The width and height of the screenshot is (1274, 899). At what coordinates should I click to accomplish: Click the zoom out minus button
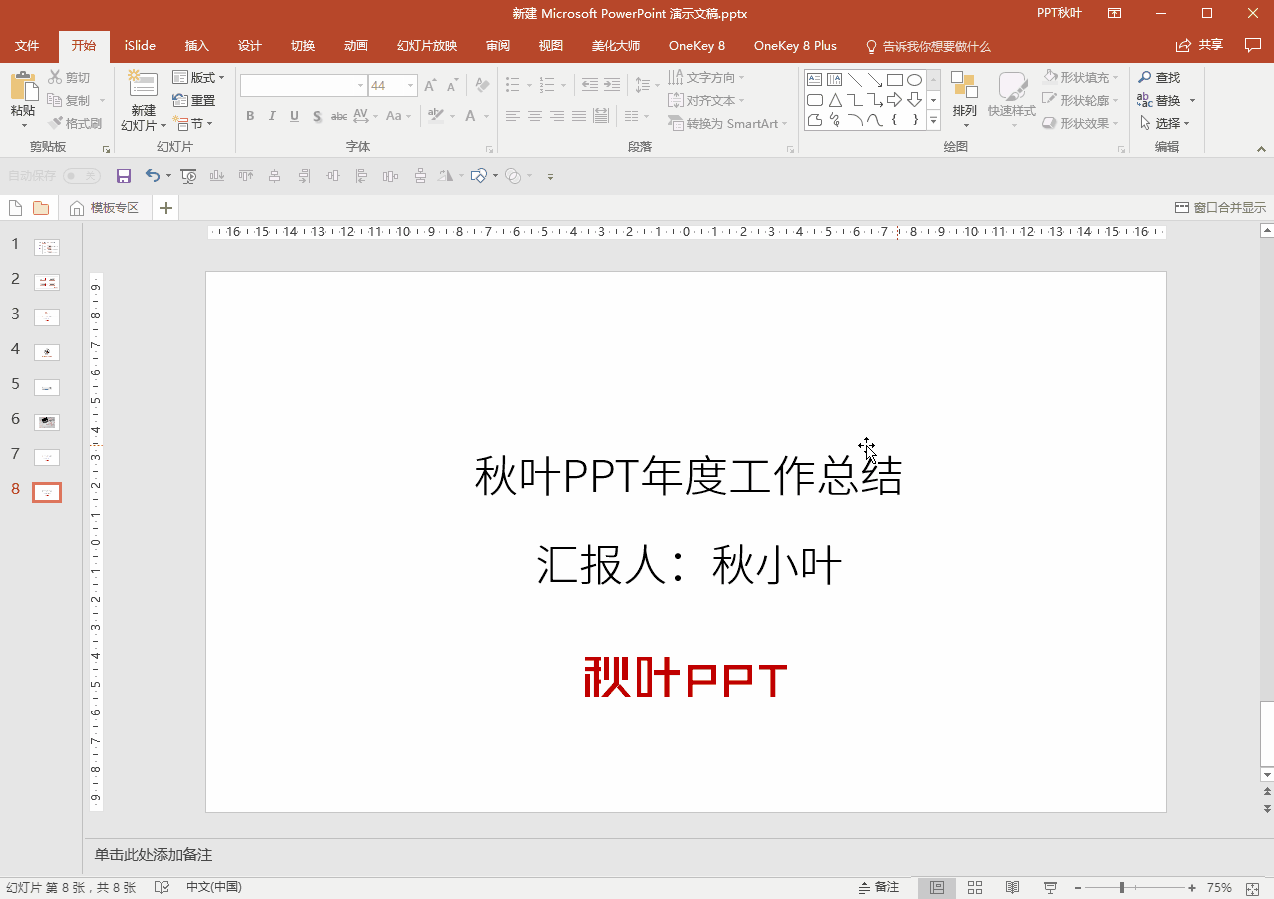(x=1079, y=888)
